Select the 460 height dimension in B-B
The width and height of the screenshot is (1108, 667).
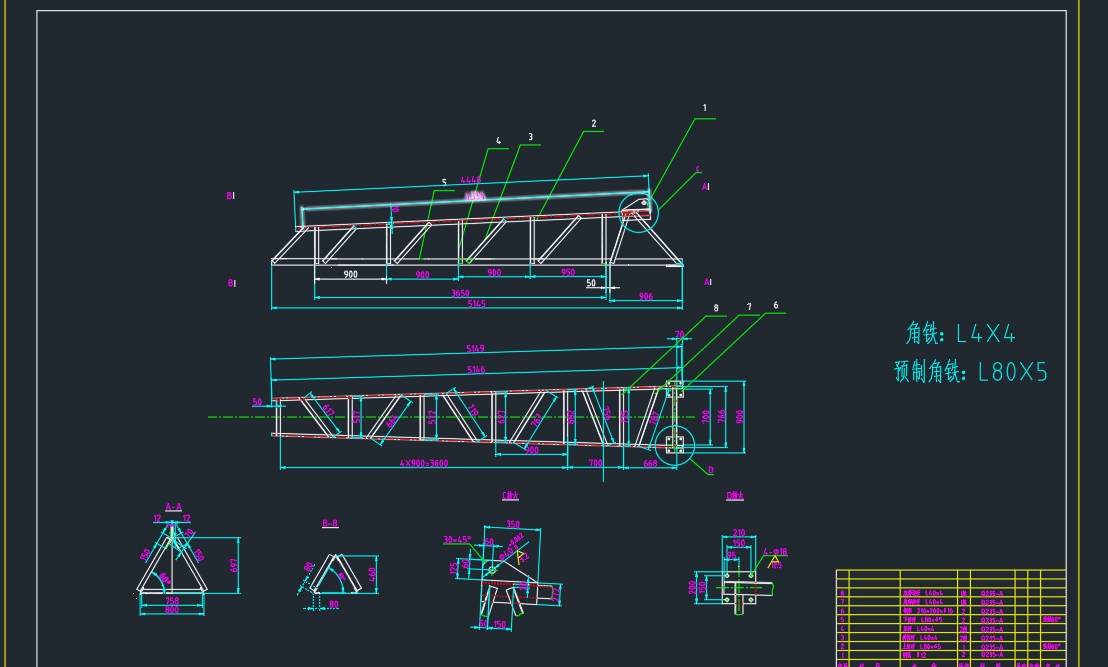pyautogui.click(x=372, y=576)
